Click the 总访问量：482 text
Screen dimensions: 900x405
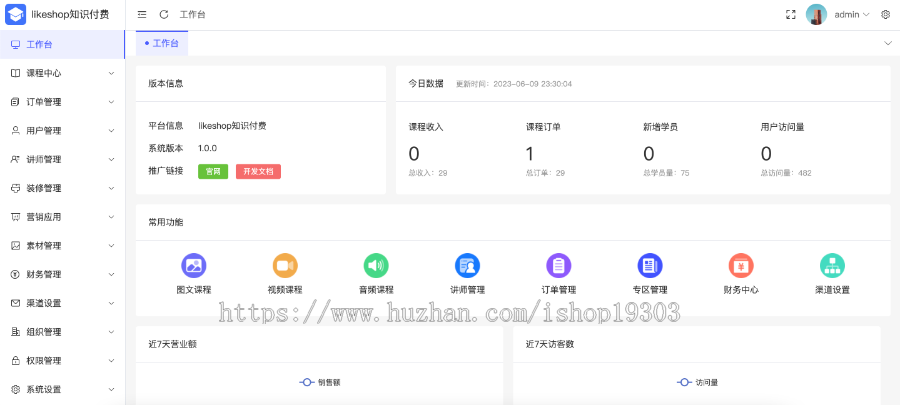coord(786,173)
